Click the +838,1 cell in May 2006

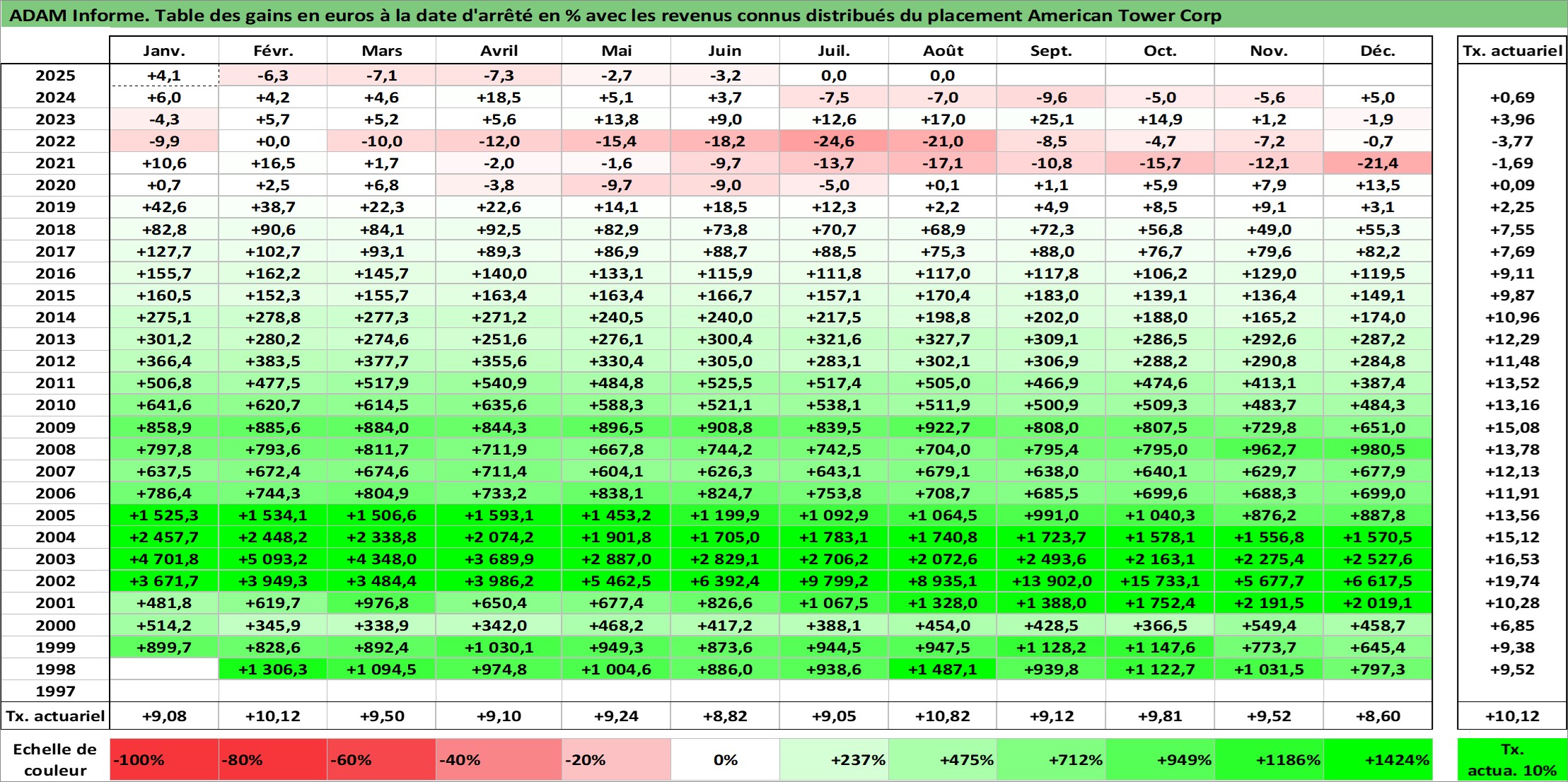coord(616,494)
